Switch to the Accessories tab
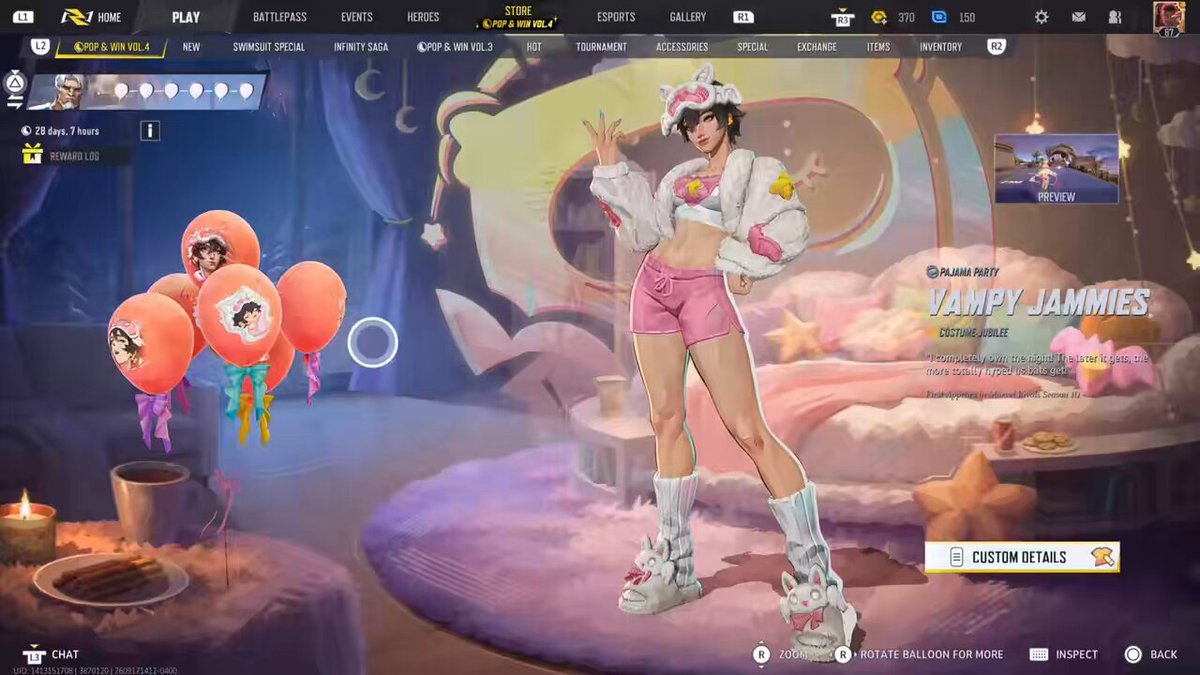This screenshot has width=1200, height=675. [682, 47]
